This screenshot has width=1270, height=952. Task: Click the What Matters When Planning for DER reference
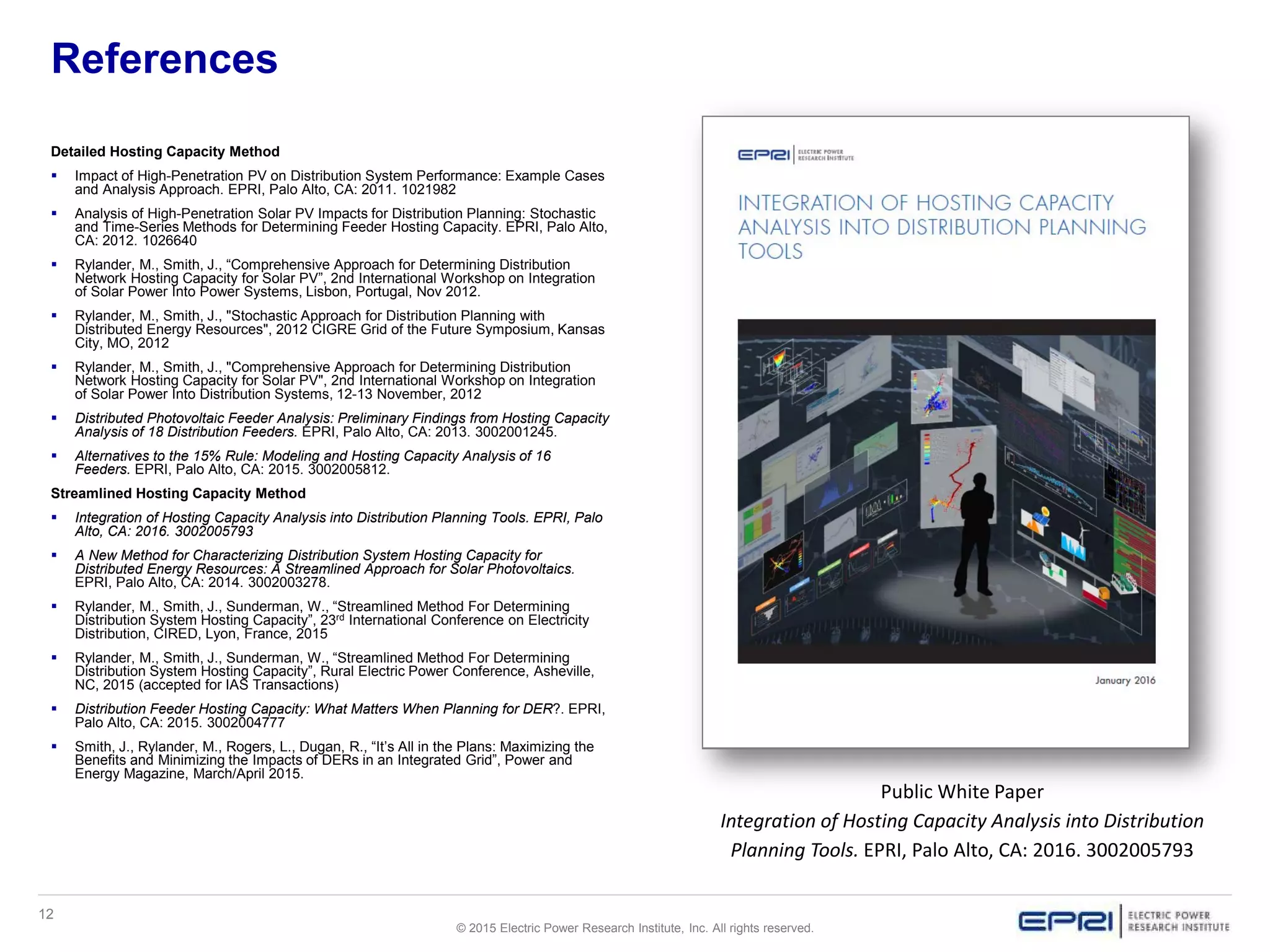click(339, 716)
